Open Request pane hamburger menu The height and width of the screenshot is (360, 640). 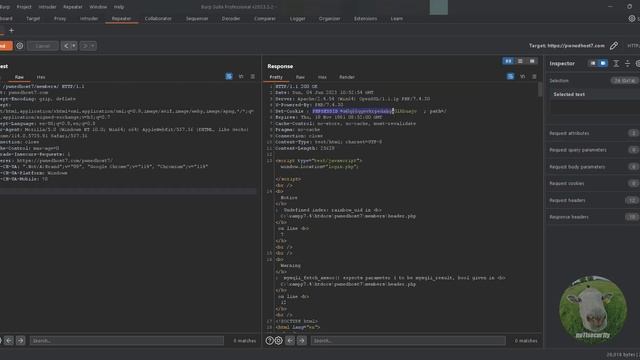pyautogui.click(x=253, y=76)
